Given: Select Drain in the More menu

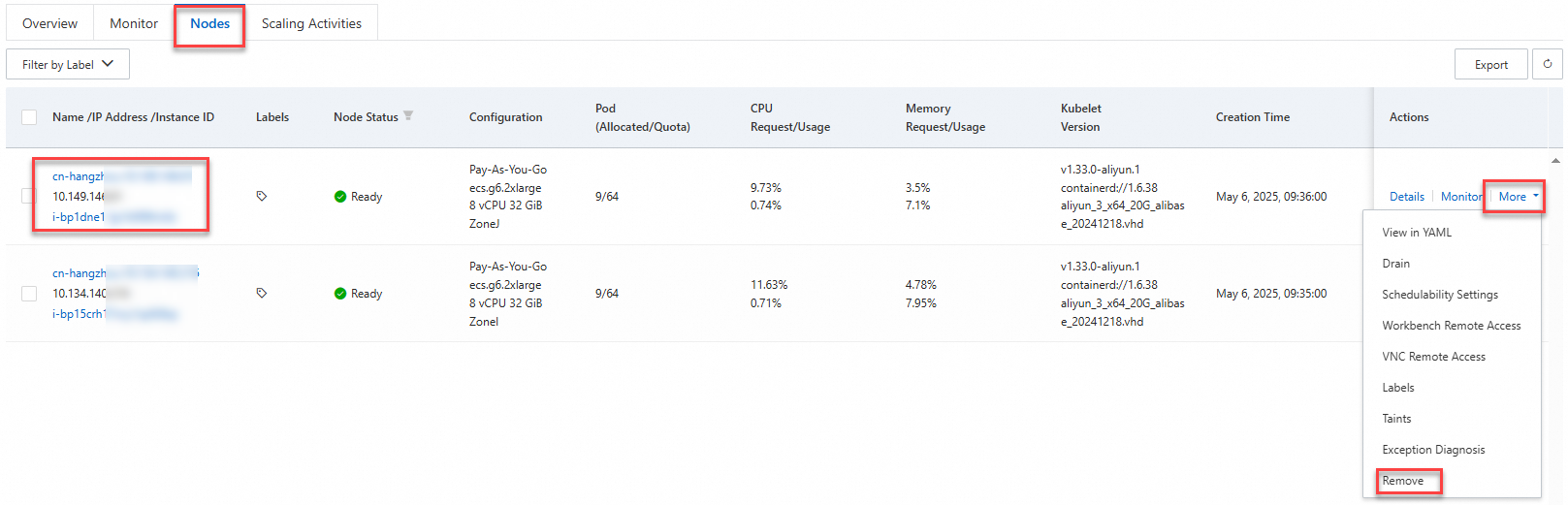Looking at the screenshot, I should [1396, 264].
